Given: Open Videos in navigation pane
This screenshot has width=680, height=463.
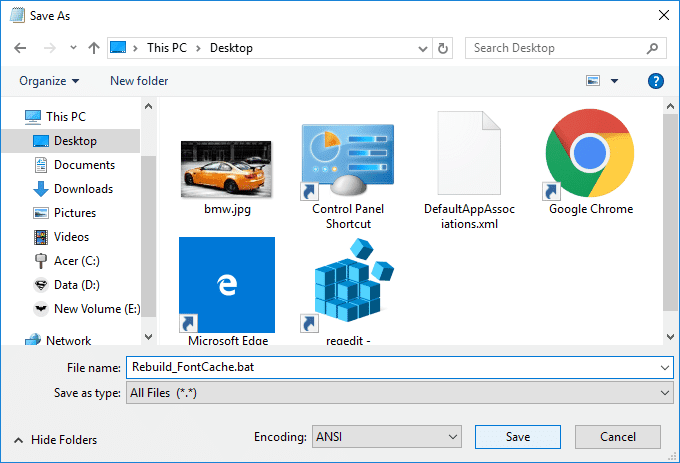Looking at the screenshot, I should (x=61, y=237).
